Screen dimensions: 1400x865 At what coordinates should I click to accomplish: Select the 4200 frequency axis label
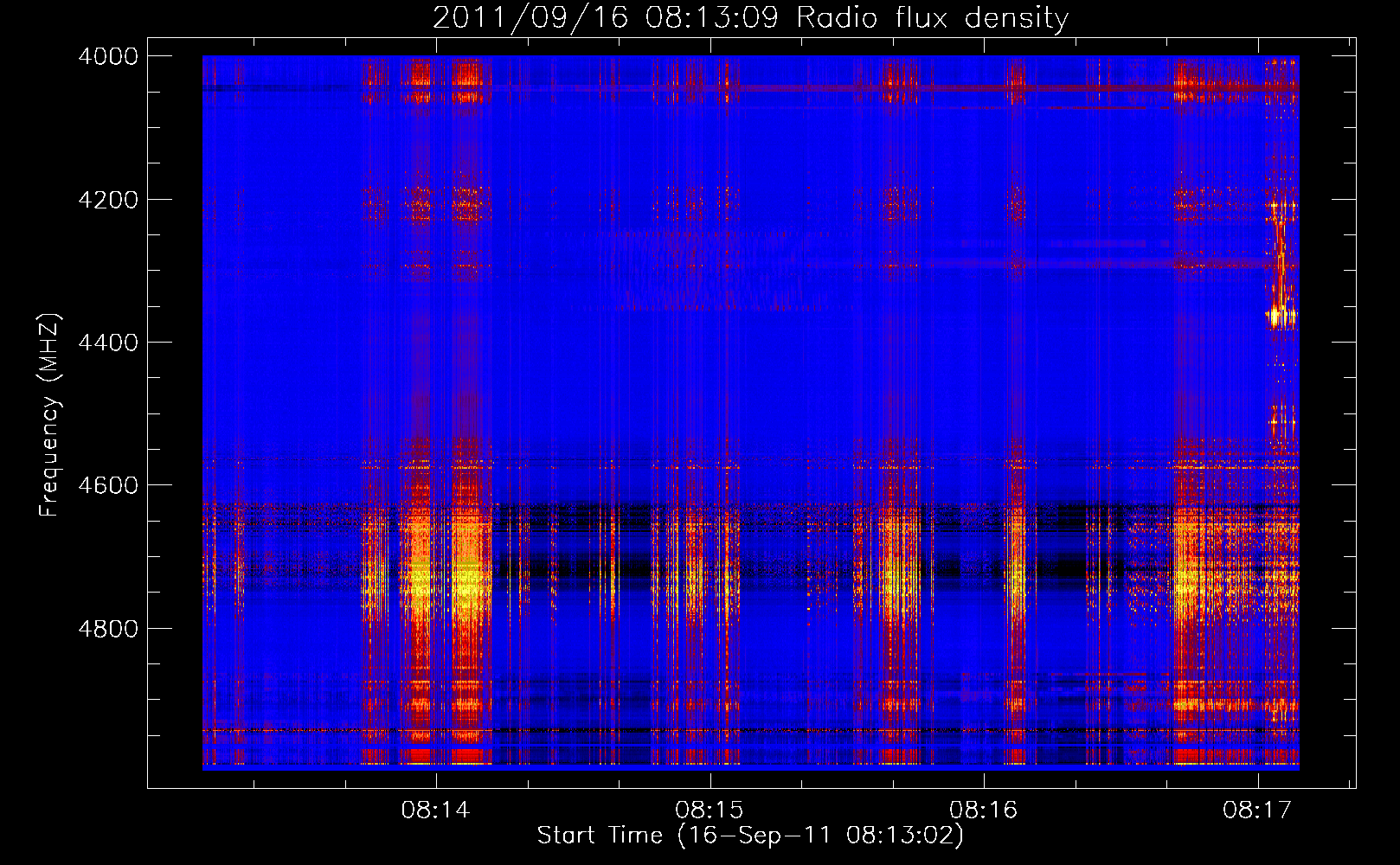(108, 200)
